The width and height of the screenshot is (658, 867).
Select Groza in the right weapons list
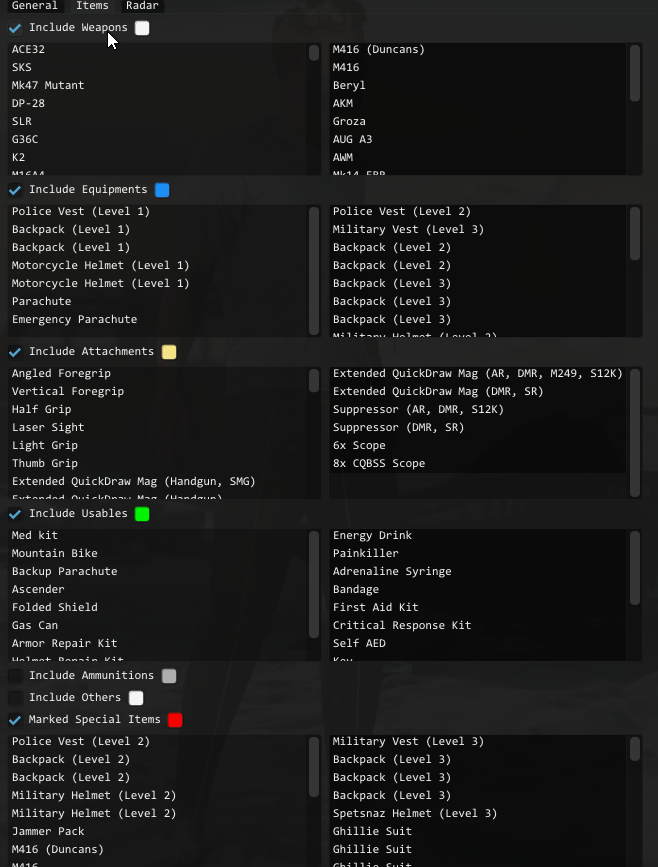(349, 122)
